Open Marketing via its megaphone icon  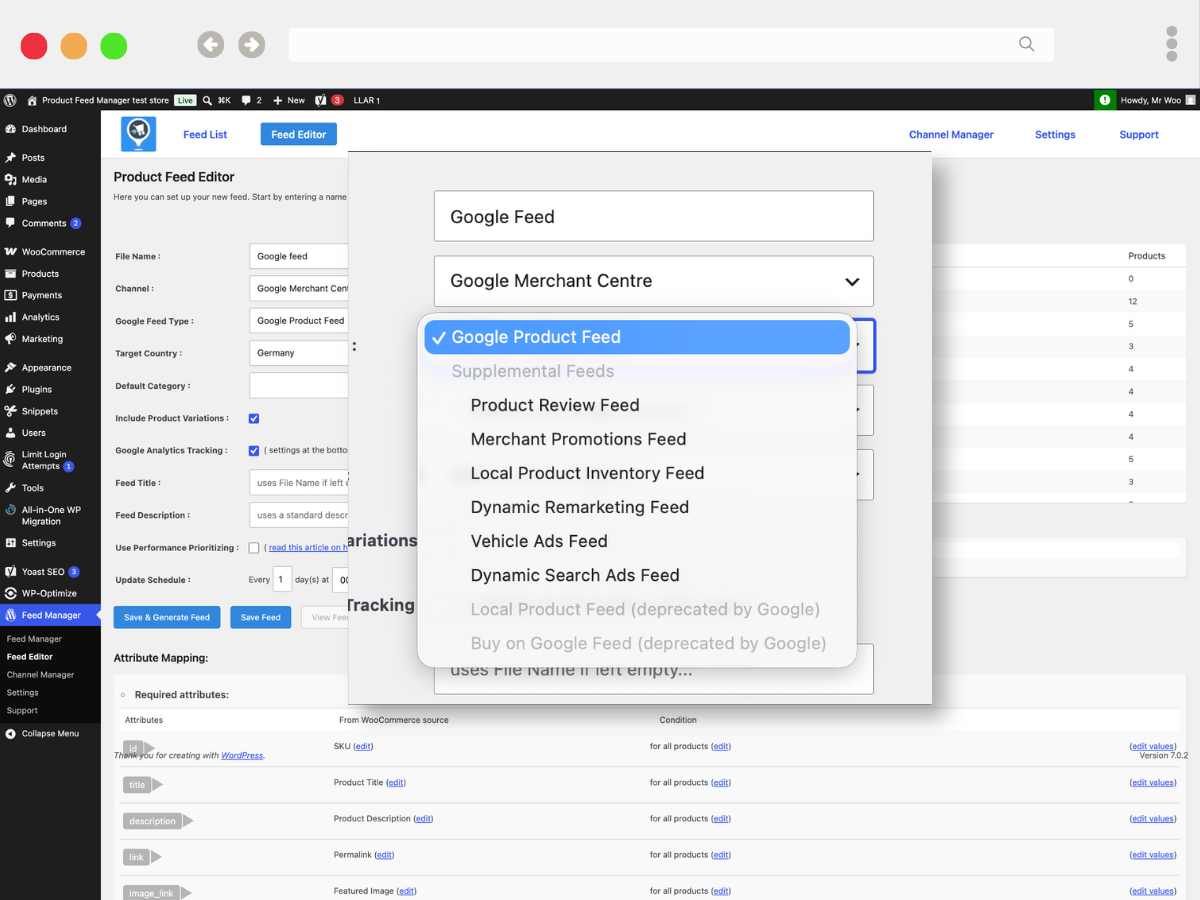(10, 339)
